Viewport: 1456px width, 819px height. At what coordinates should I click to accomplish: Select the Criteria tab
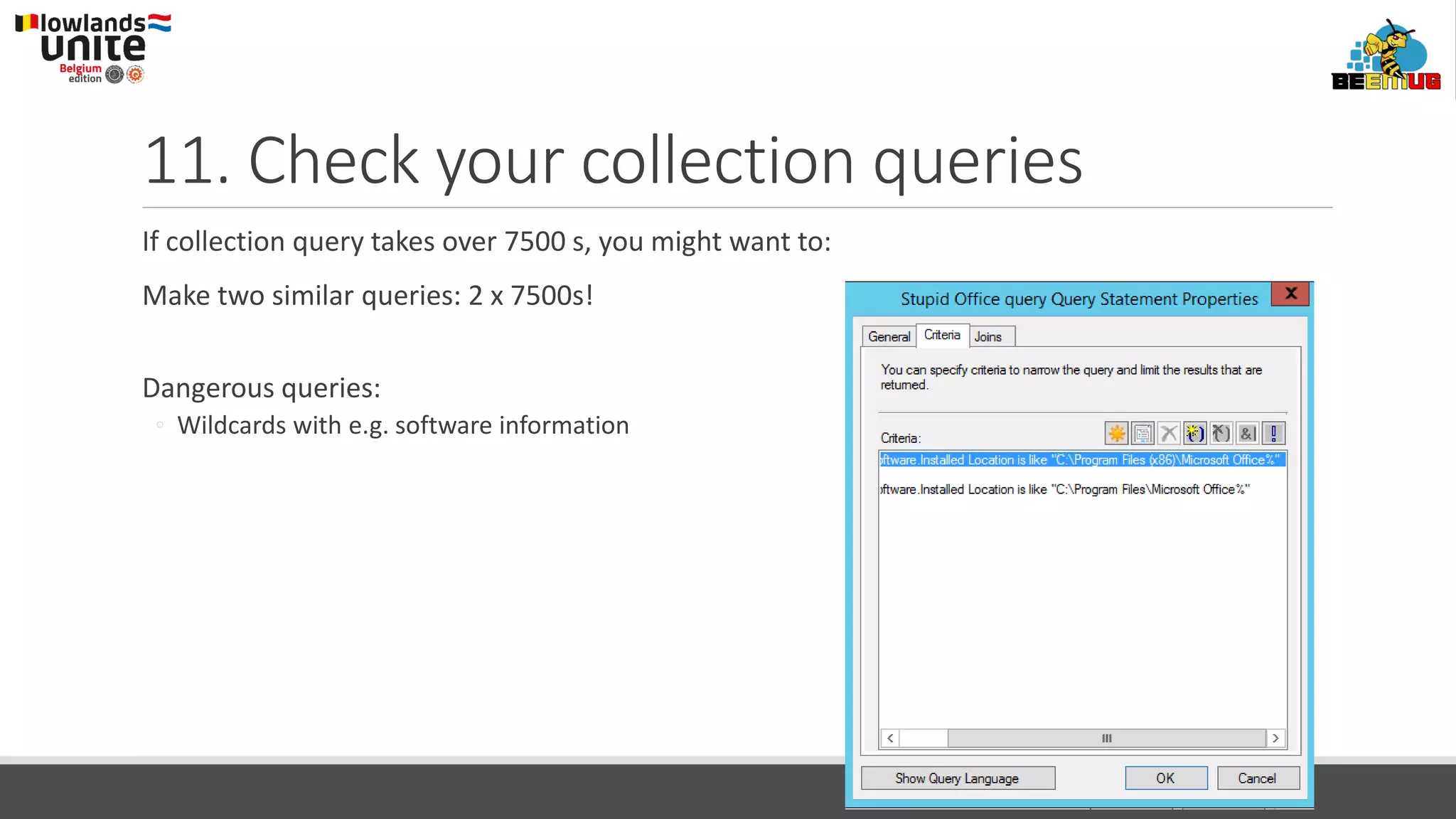click(x=942, y=335)
